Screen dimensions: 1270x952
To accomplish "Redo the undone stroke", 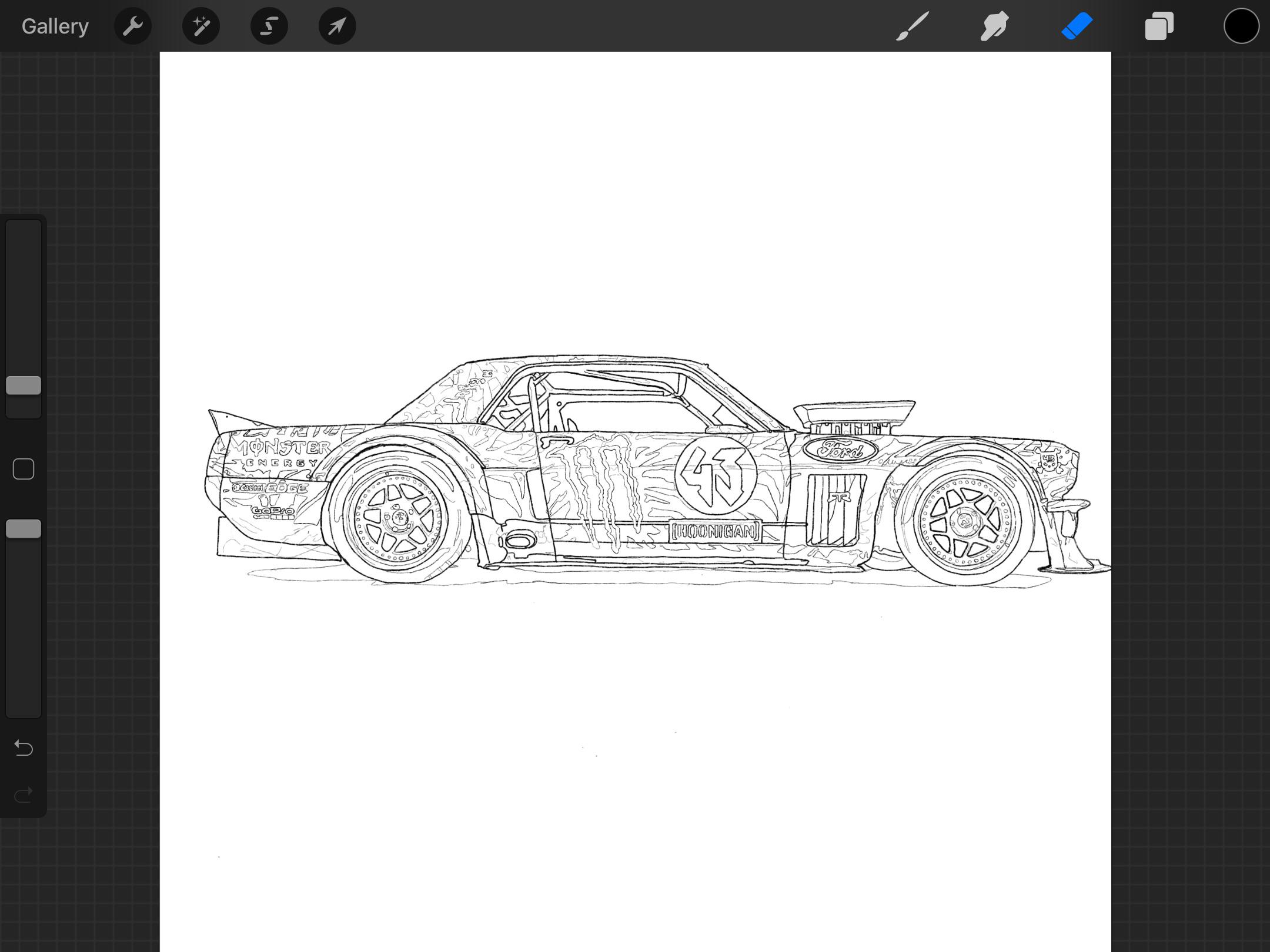I will 24,795.
